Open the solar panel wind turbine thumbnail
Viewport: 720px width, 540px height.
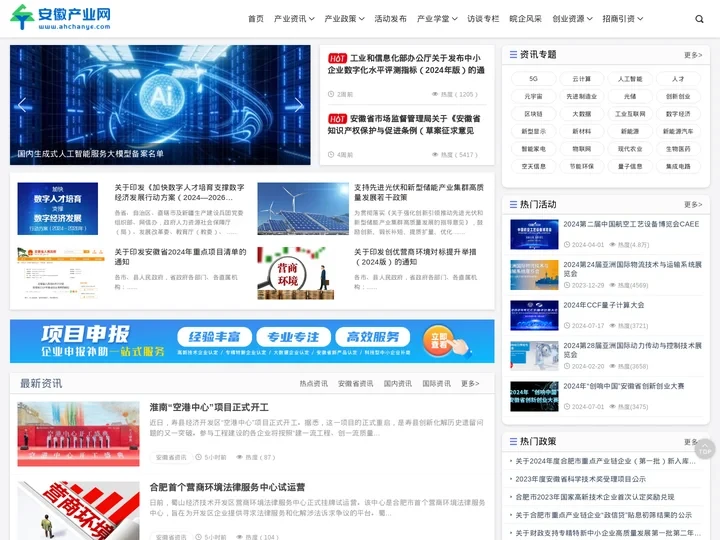pos(303,208)
